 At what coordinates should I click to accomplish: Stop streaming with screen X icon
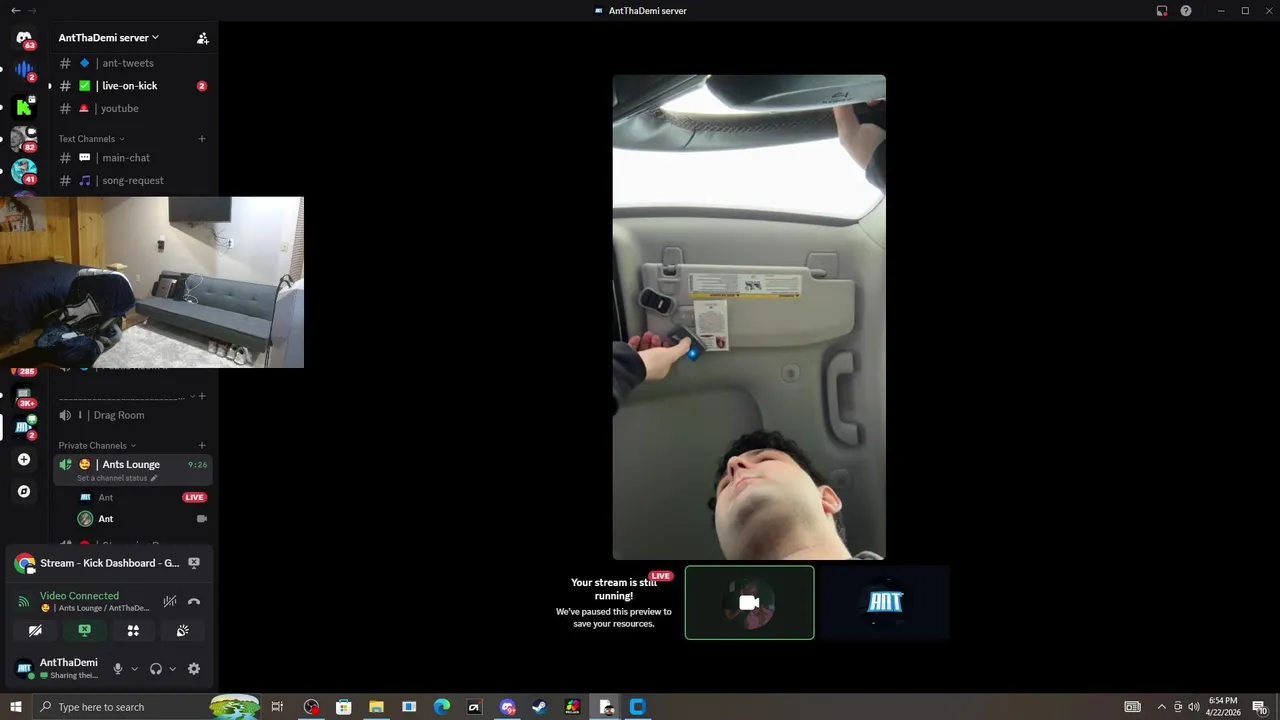(x=194, y=563)
